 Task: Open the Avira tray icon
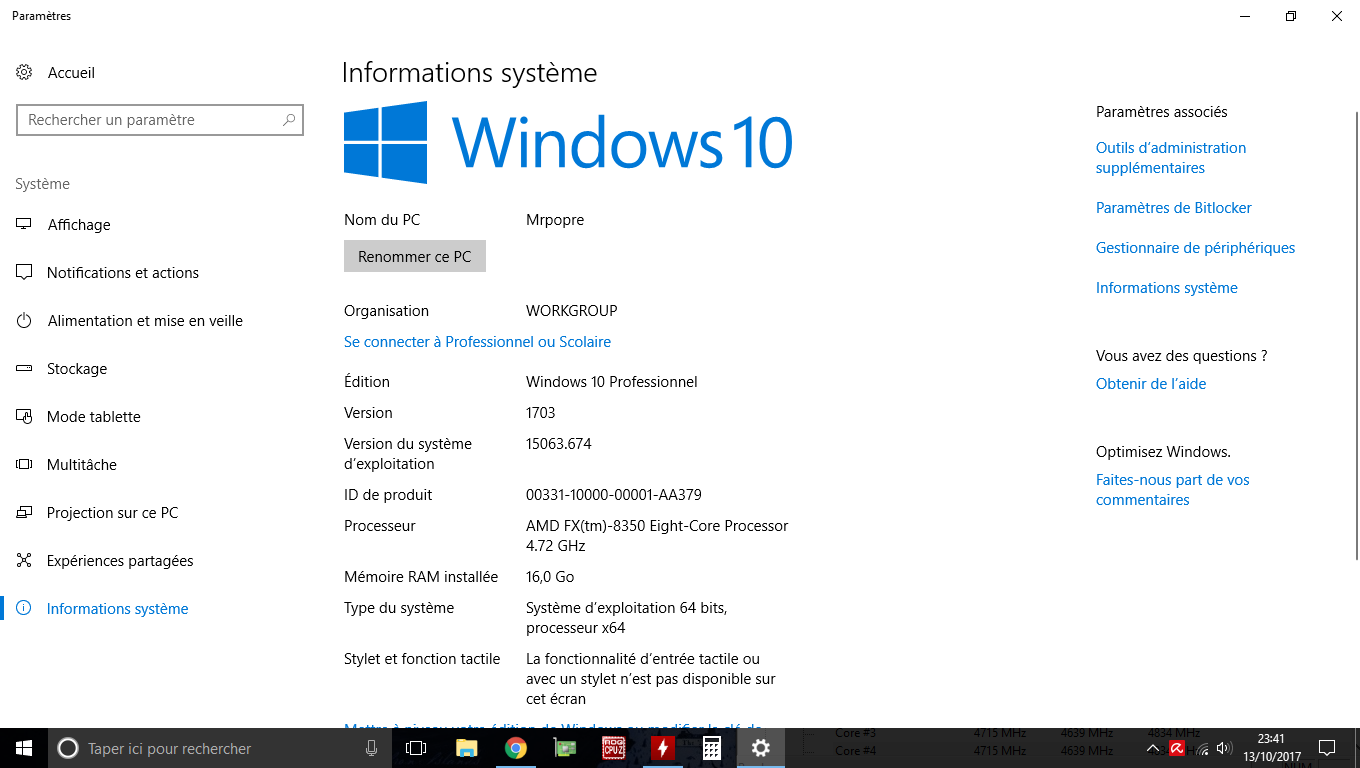click(x=1177, y=748)
